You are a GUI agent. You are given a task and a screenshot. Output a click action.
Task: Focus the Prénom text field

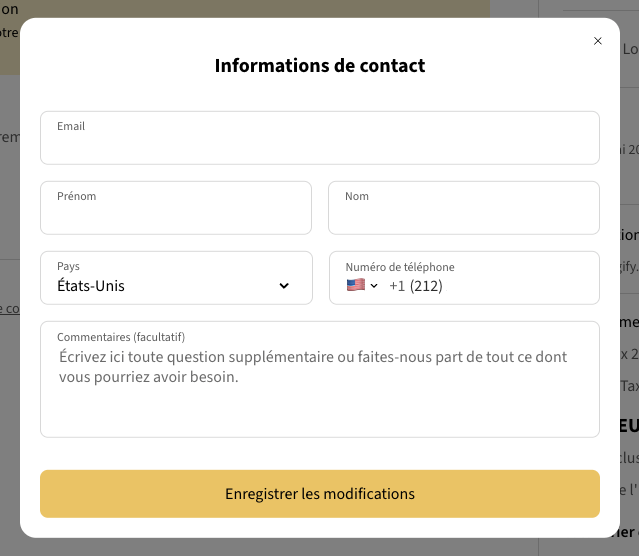[176, 216]
